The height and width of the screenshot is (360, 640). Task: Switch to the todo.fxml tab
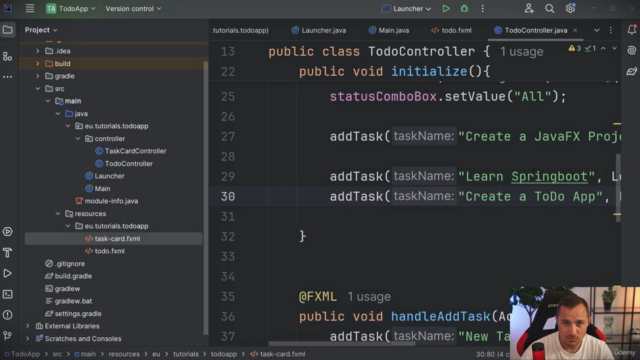tap(451, 30)
